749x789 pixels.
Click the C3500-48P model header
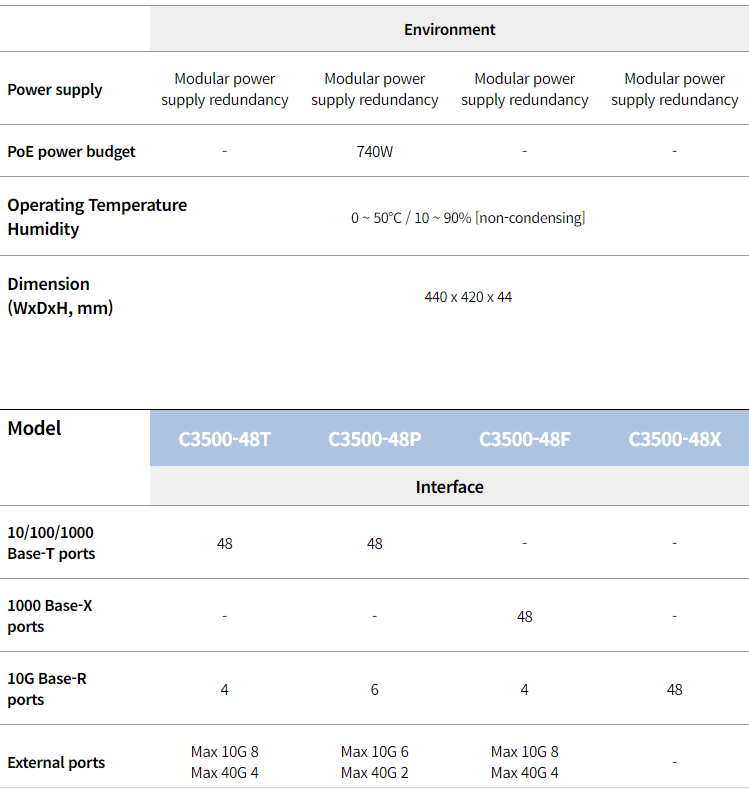tap(374, 439)
